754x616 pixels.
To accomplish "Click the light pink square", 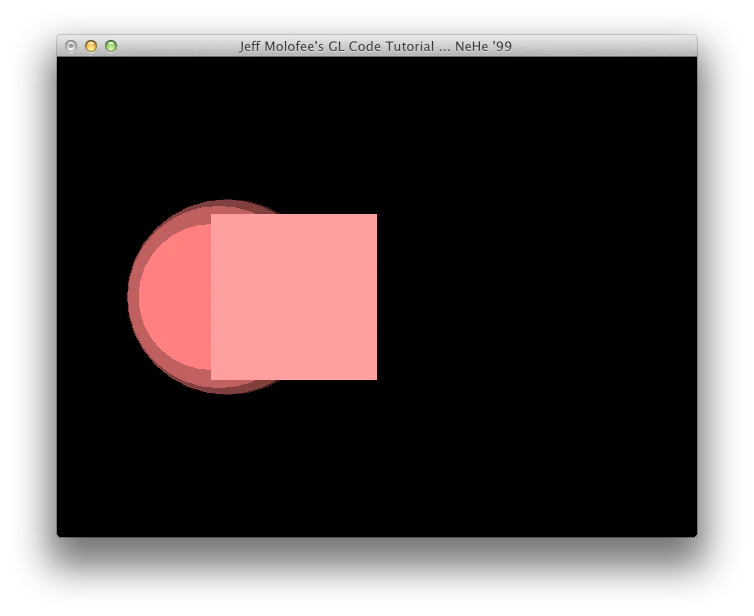I will click(x=294, y=297).
